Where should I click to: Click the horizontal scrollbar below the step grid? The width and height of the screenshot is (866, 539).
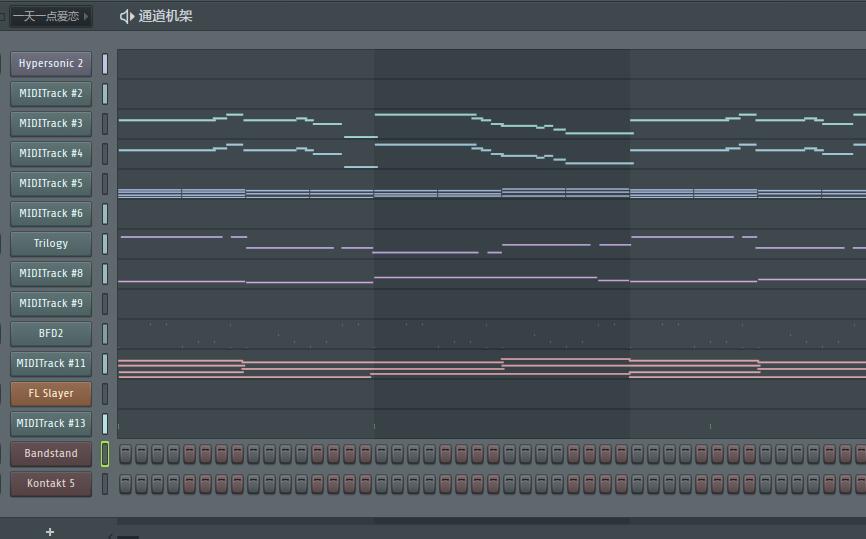click(490, 521)
